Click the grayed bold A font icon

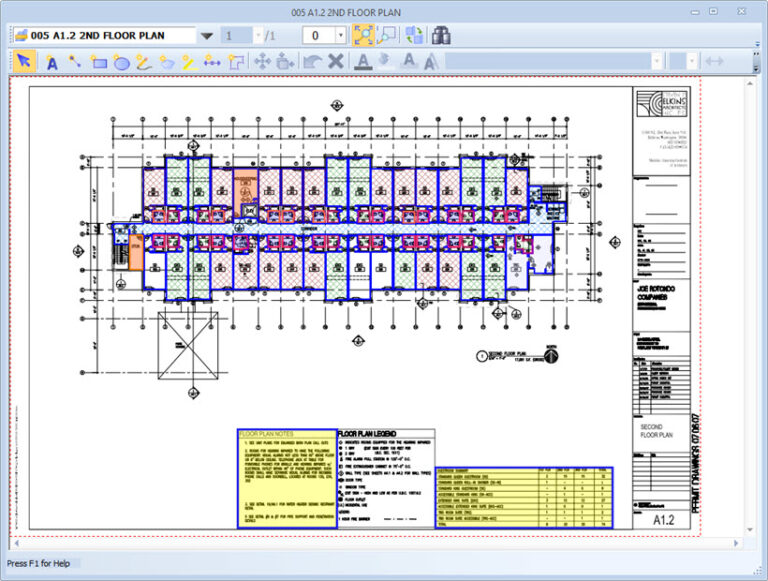pyautogui.click(x=409, y=61)
